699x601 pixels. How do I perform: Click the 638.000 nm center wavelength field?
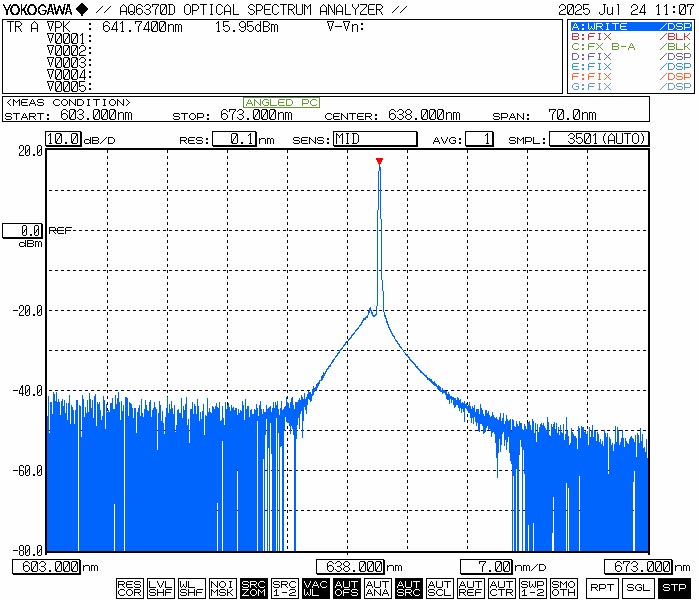[x=350, y=567]
